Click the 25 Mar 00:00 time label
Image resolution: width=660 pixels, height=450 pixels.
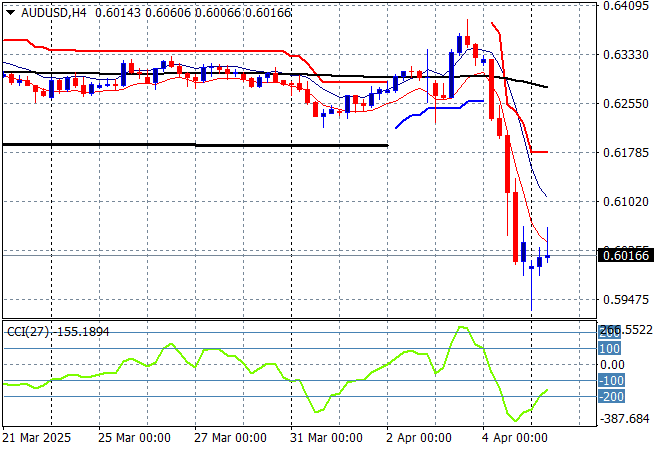pyautogui.click(x=134, y=438)
